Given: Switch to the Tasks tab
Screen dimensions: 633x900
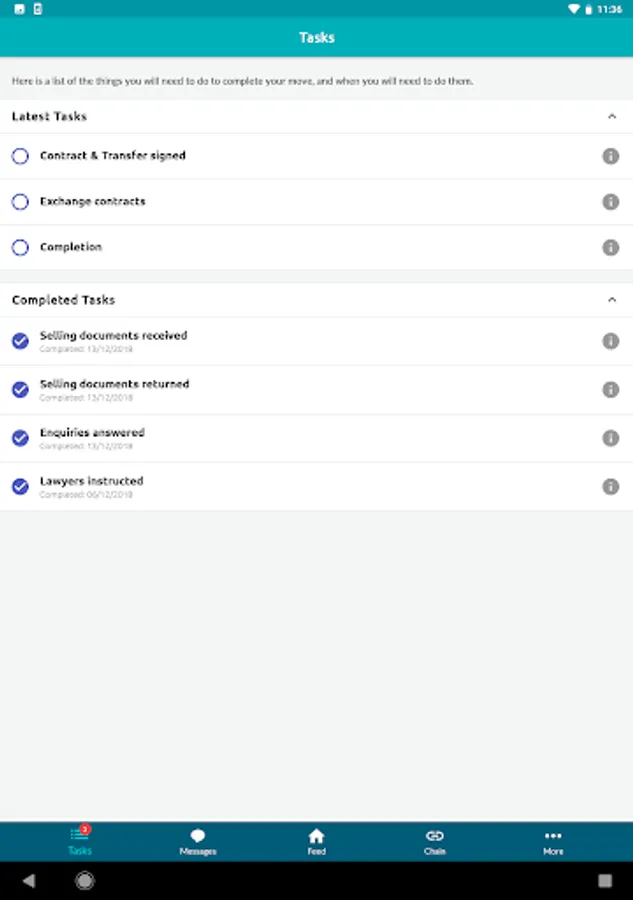Looking at the screenshot, I should coord(79,841).
